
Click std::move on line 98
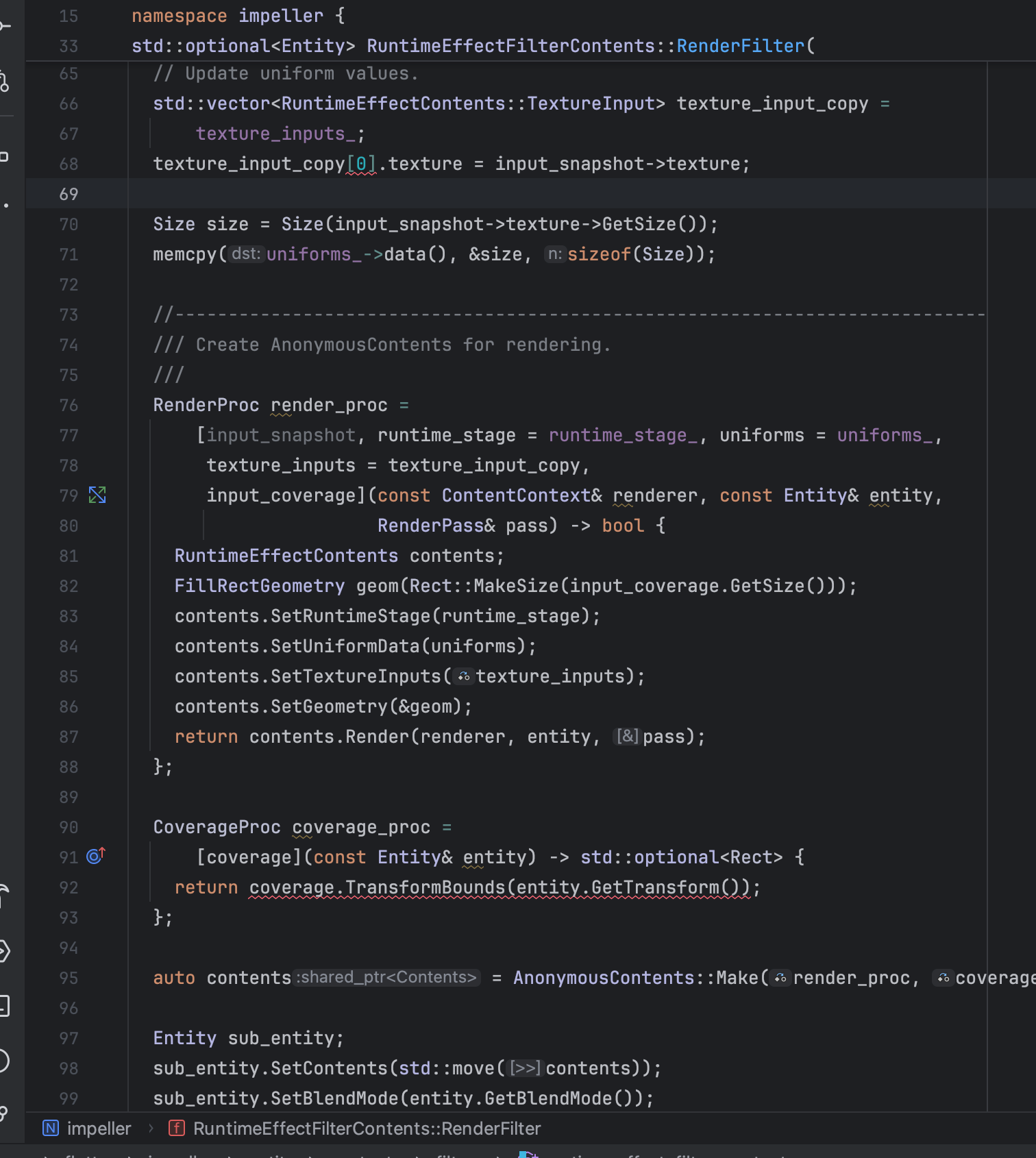(x=447, y=1068)
